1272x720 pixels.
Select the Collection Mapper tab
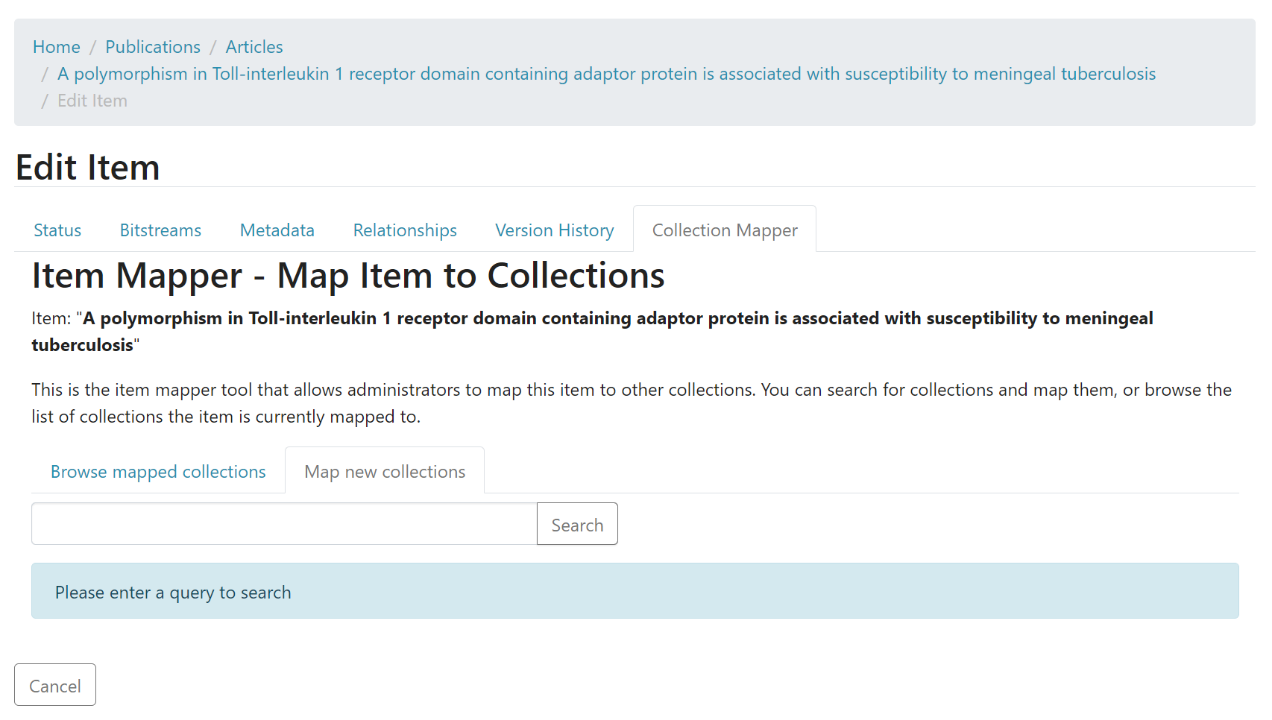[724, 230]
